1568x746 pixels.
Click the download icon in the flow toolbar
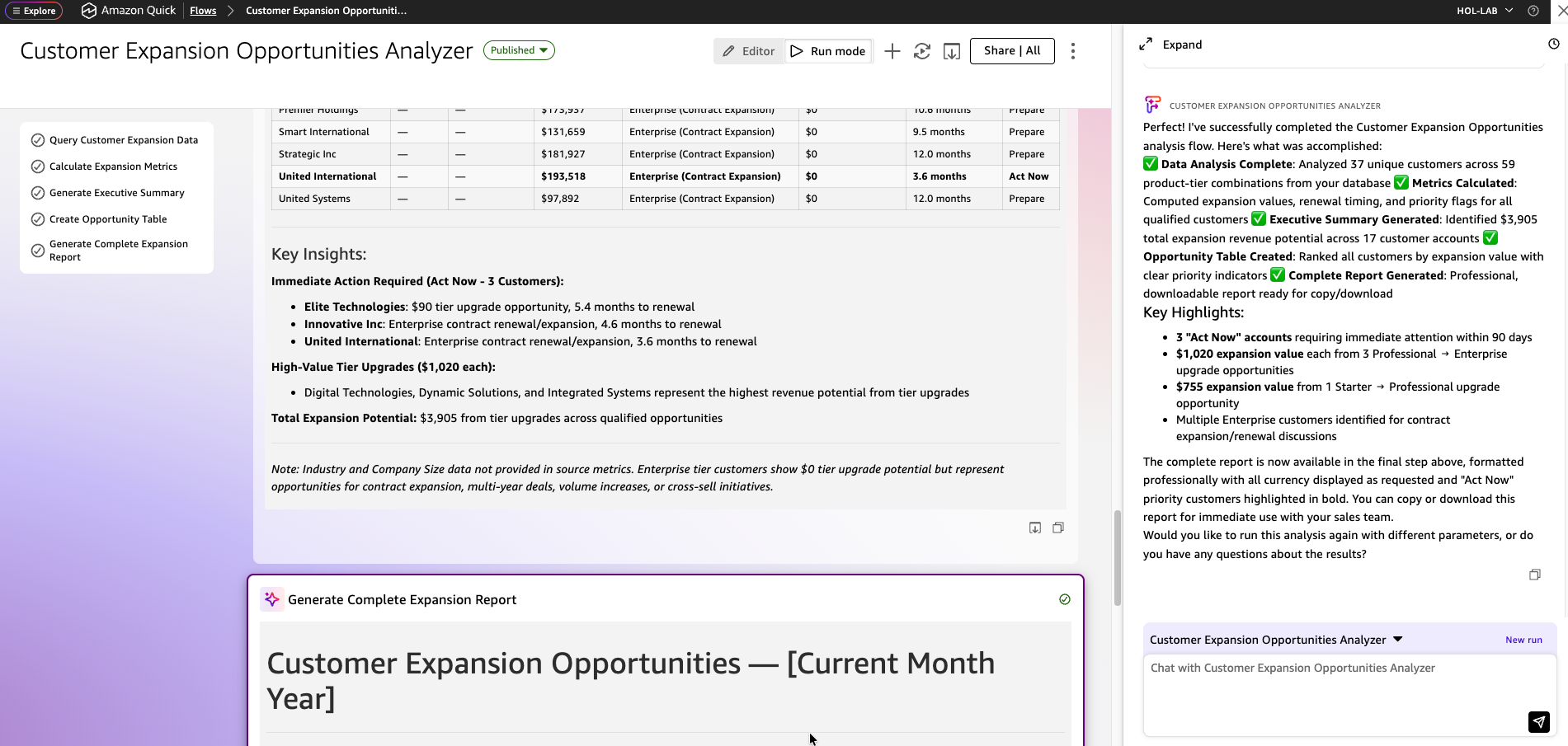click(952, 51)
